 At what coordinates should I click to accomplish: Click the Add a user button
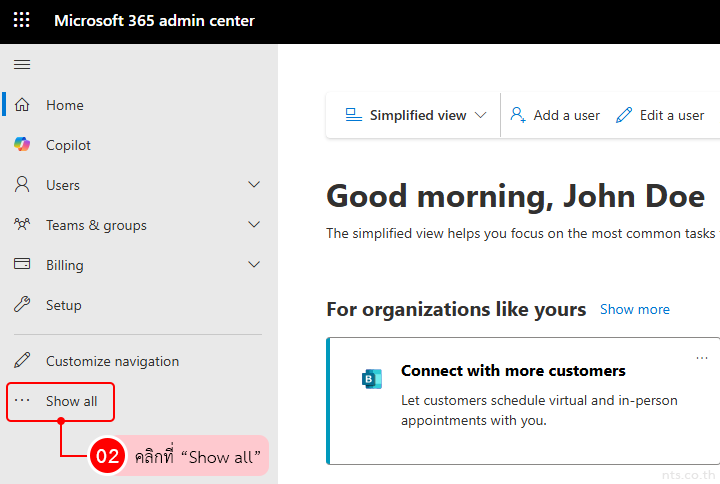(x=555, y=115)
